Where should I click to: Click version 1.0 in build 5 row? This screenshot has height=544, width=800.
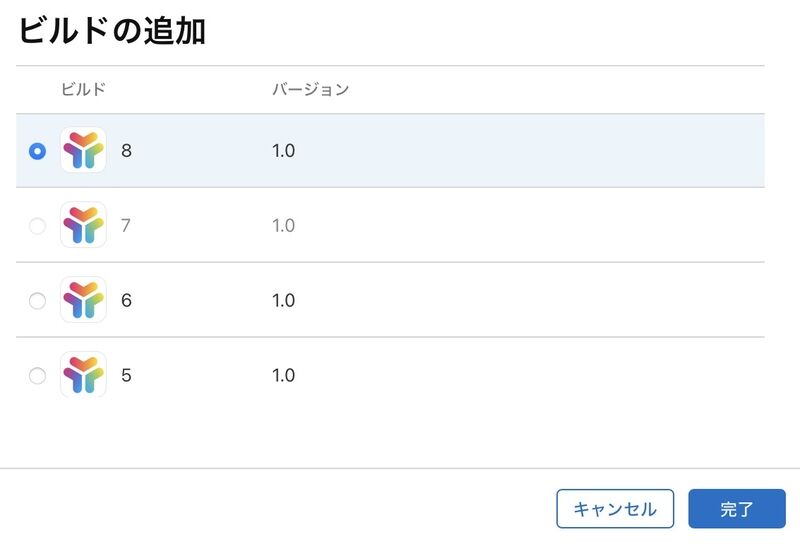pos(284,376)
